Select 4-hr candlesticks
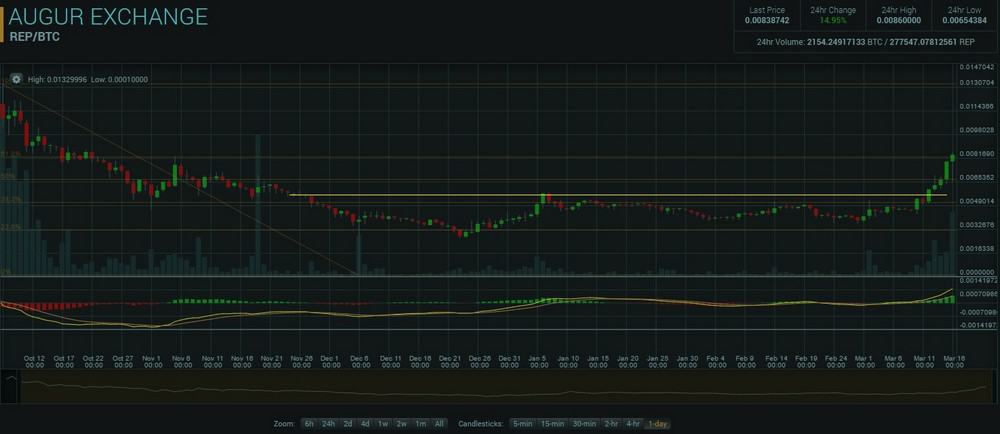This screenshot has height=434, width=1000. (633, 423)
